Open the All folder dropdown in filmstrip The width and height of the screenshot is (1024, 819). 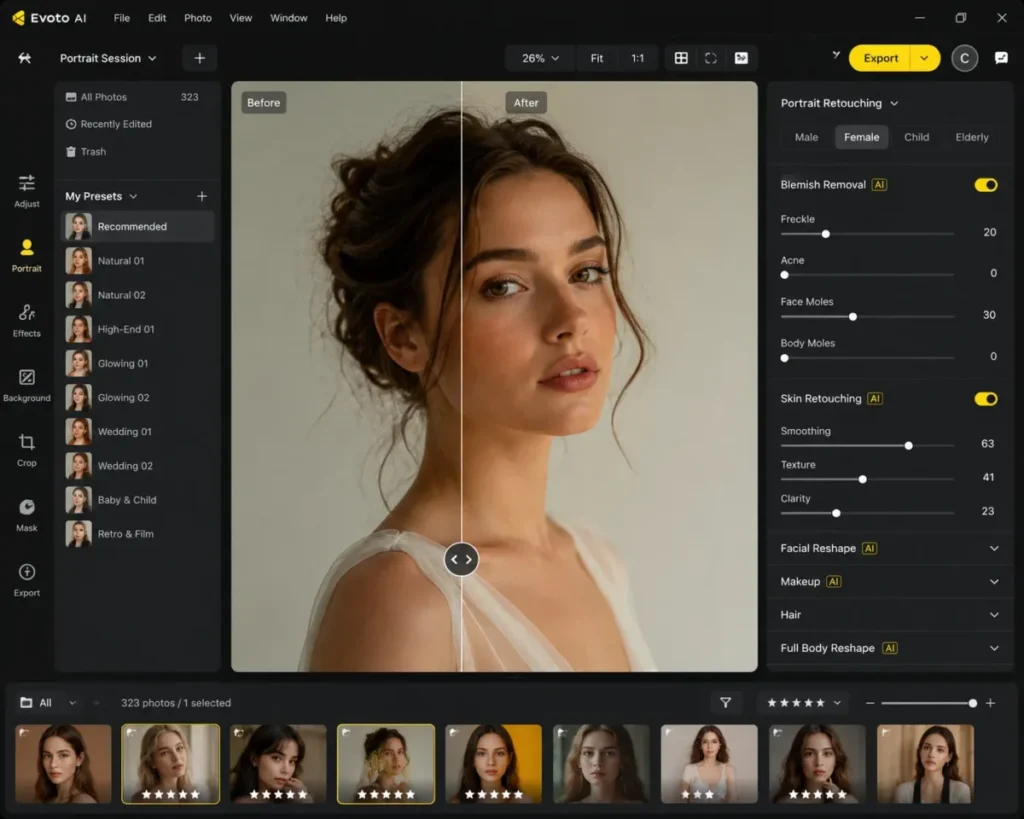click(48, 703)
